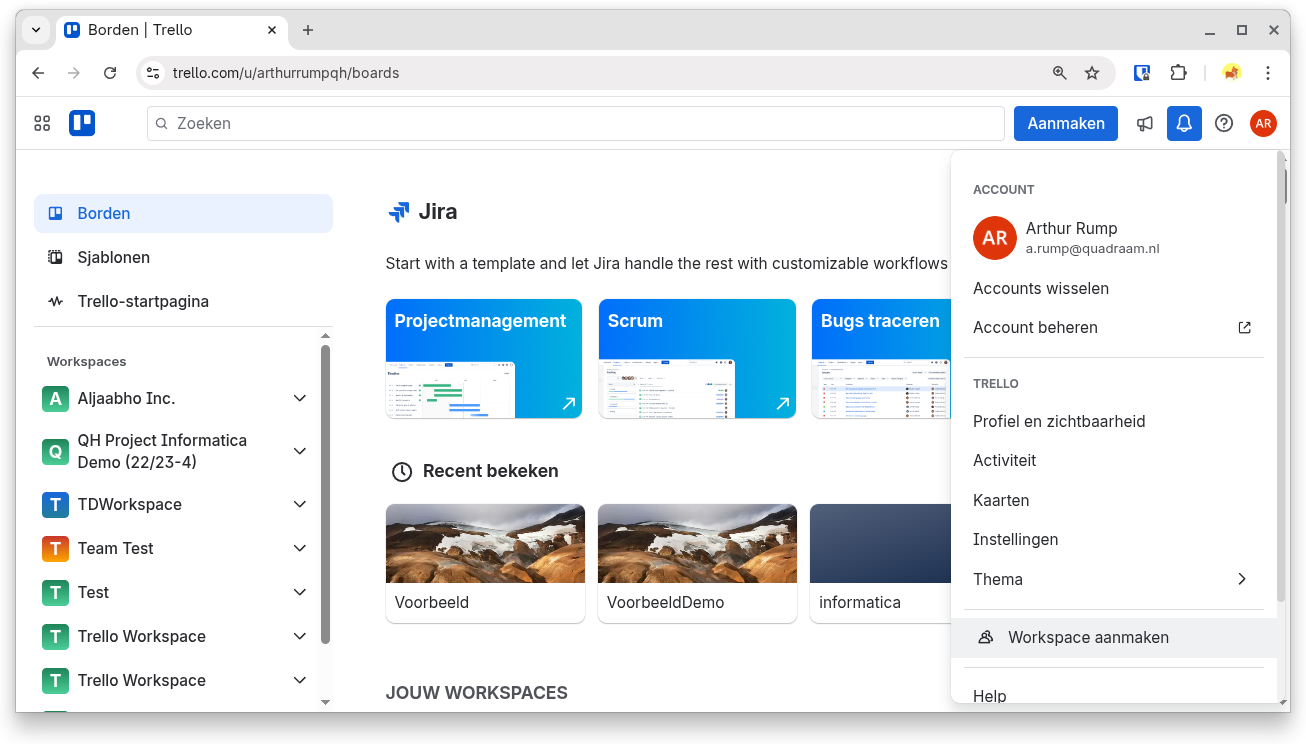Screen dimensions: 1306x744
Task: Click the Workspace aanmaken icon
Action: (986, 637)
